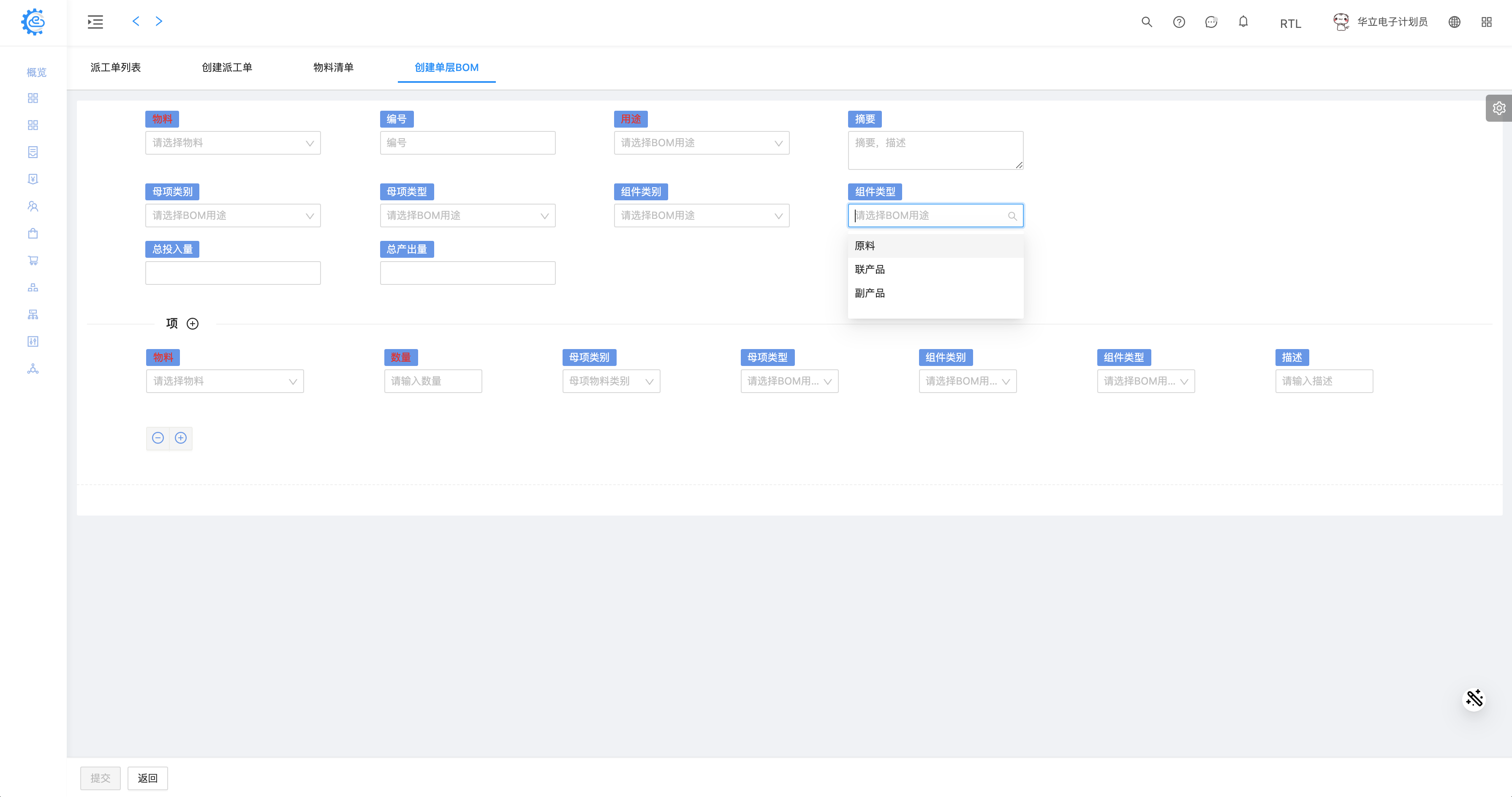The height and width of the screenshot is (797, 1512).
Task: Open the help question-mark icon
Action: (x=1179, y=22)
